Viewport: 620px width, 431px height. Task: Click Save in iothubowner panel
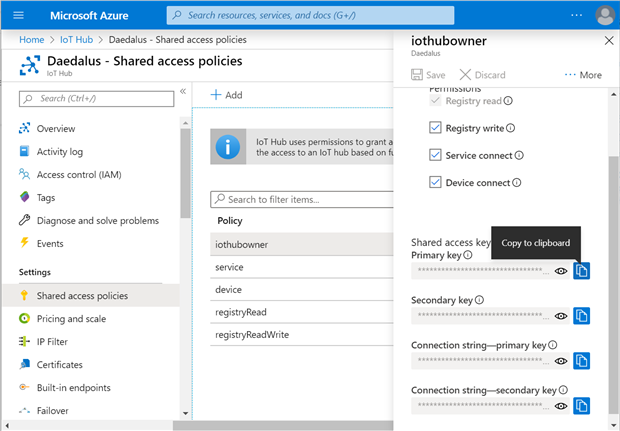tap(428, 75)
